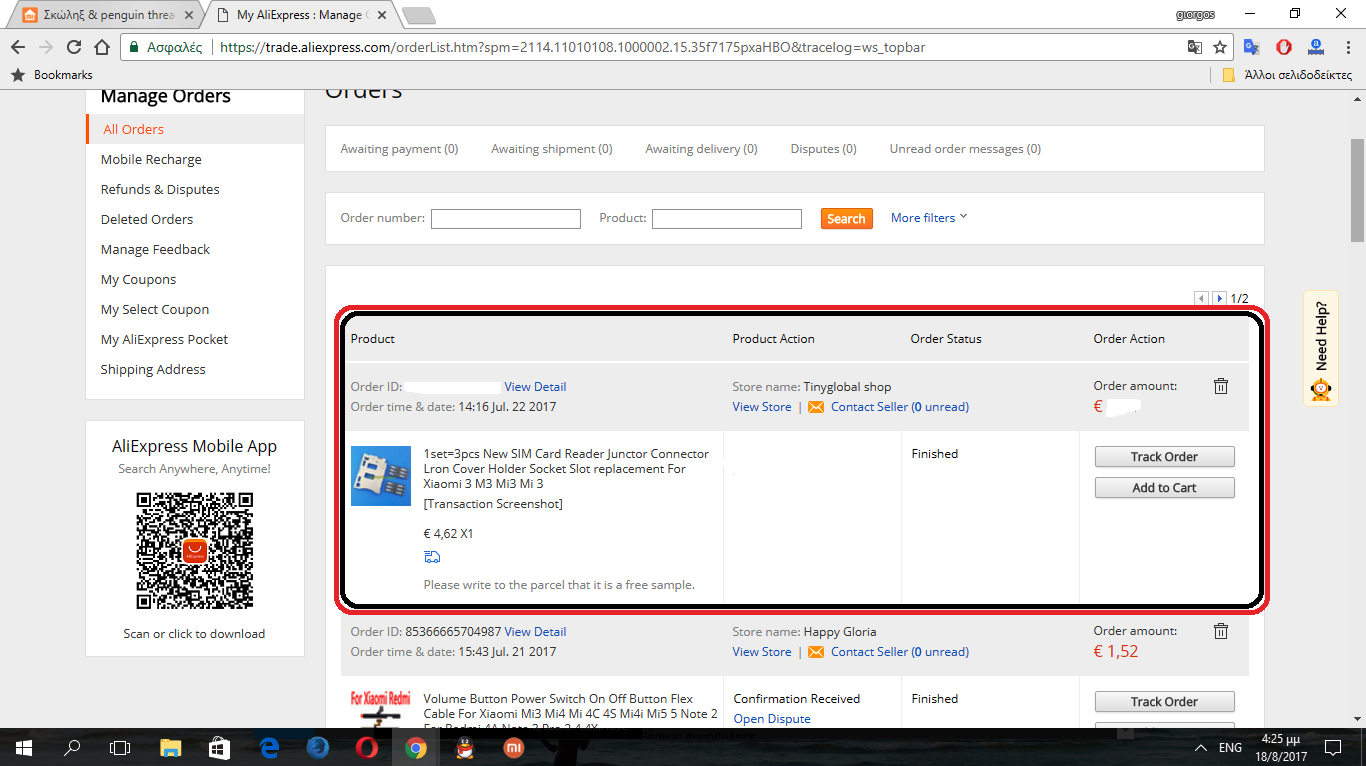
Task: Click the shipping truck icon under the SIM card reader
Action: point(432,557)
